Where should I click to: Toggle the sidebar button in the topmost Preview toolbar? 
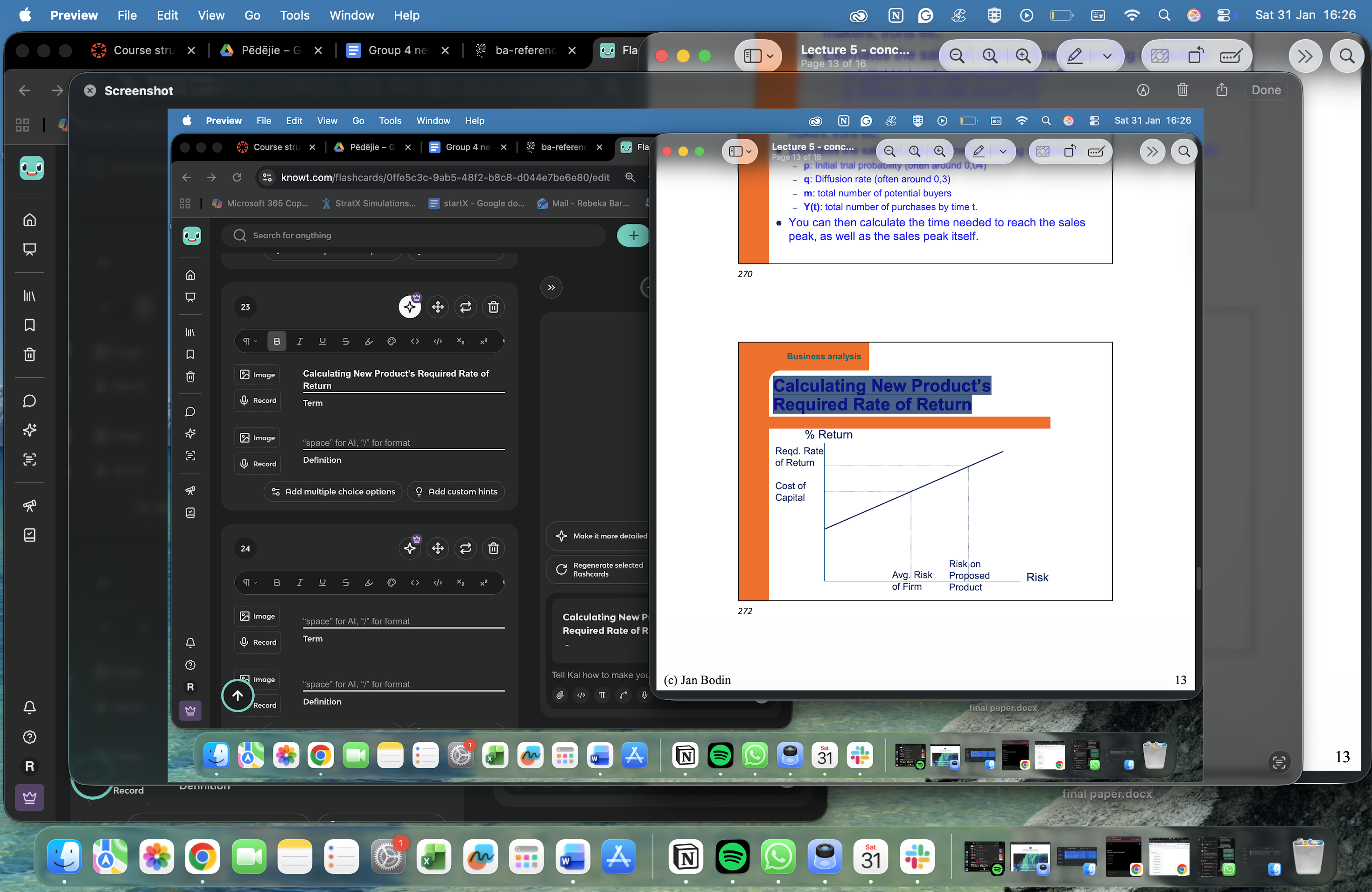(752, 56)
